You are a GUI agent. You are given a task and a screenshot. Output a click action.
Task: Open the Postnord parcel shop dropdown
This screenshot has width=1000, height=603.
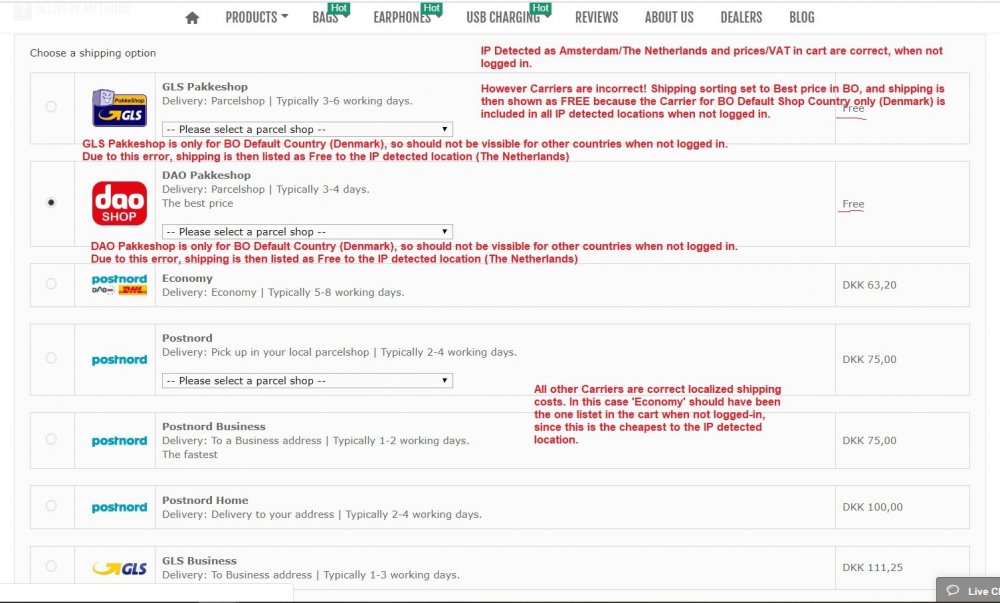[307, 381]
